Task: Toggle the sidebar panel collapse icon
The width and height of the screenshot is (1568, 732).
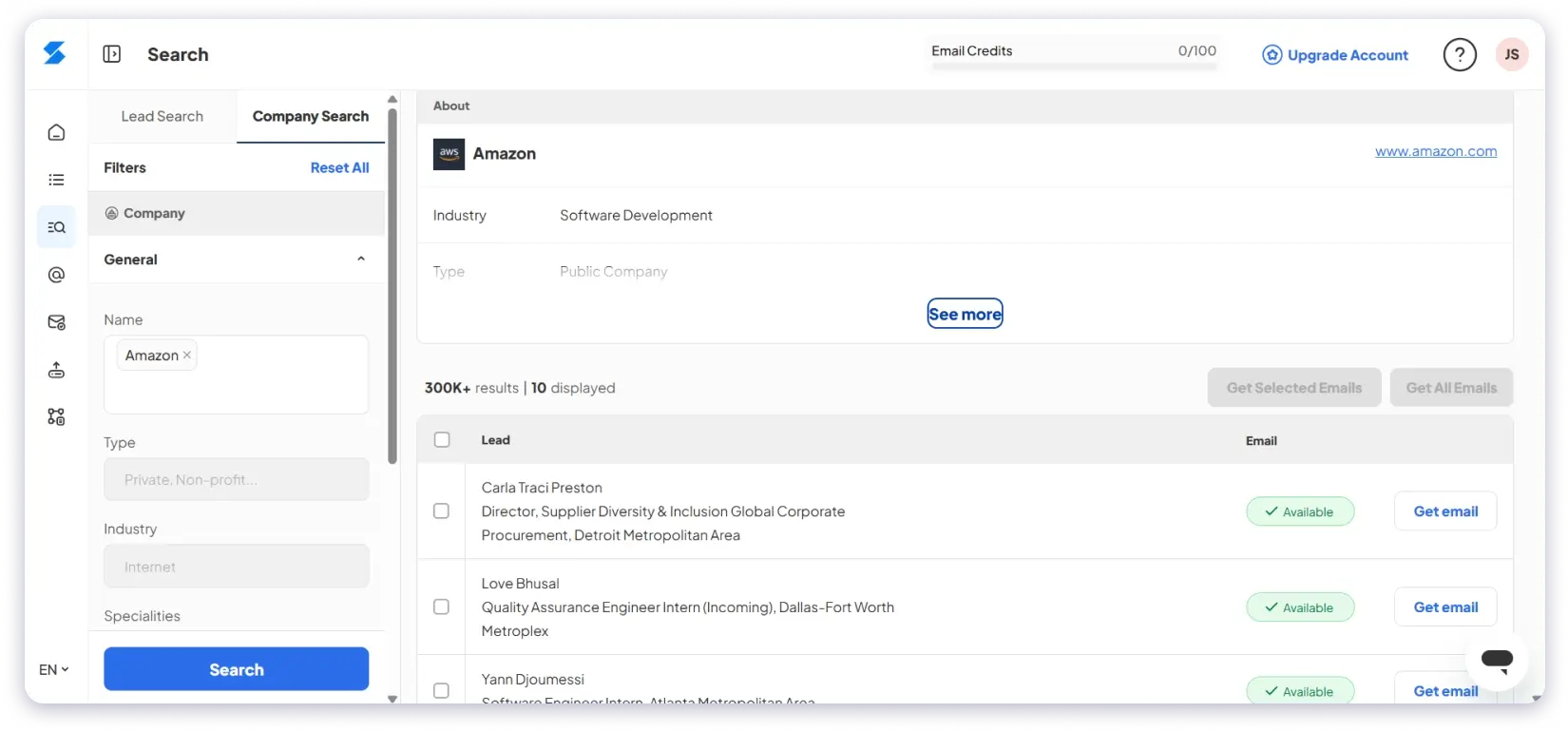Action: [112, 54]
